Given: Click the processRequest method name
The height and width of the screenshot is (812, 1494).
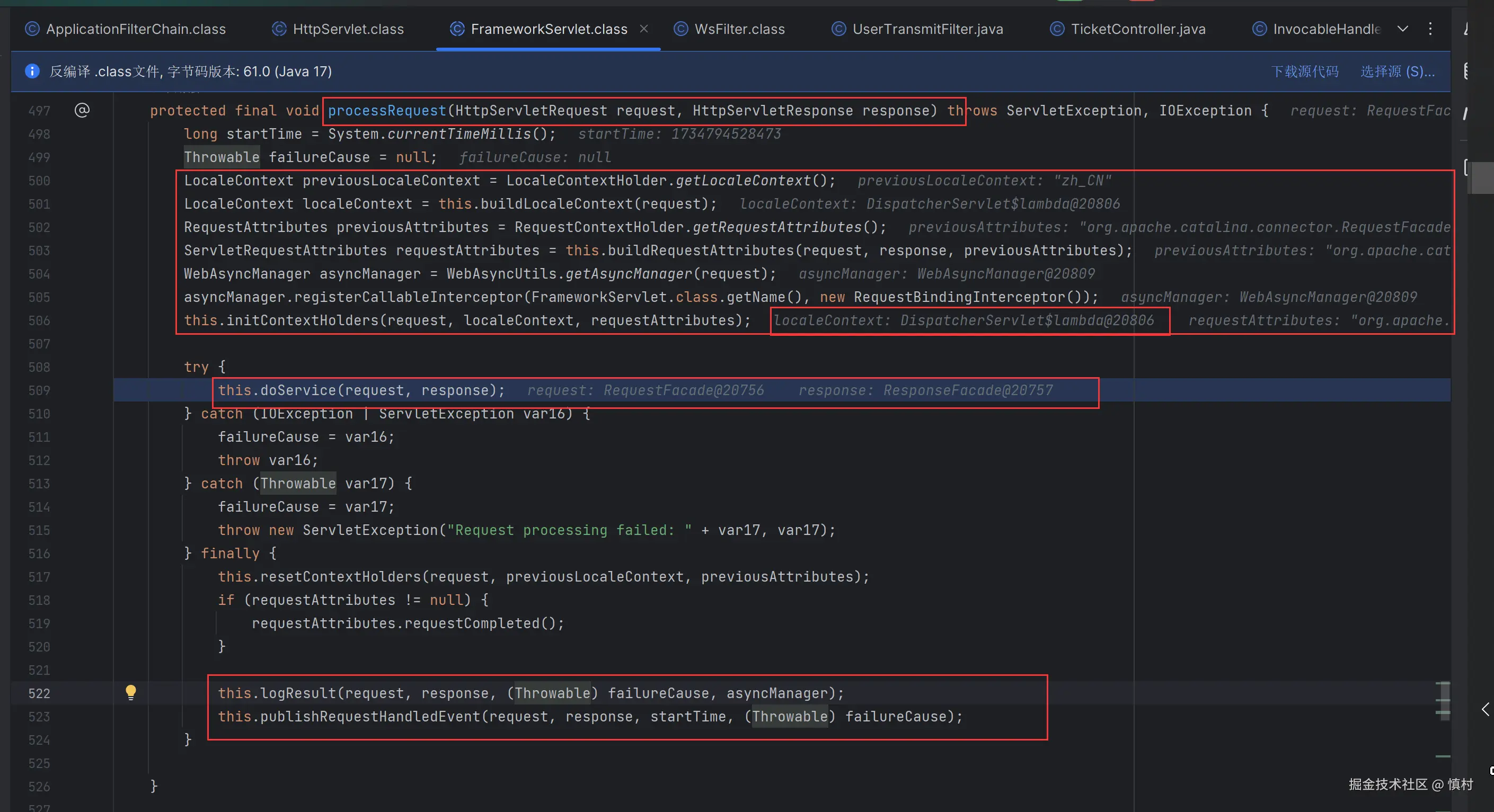Looking at the screenshot, I should pyautogui.click(x=387, y=111).
